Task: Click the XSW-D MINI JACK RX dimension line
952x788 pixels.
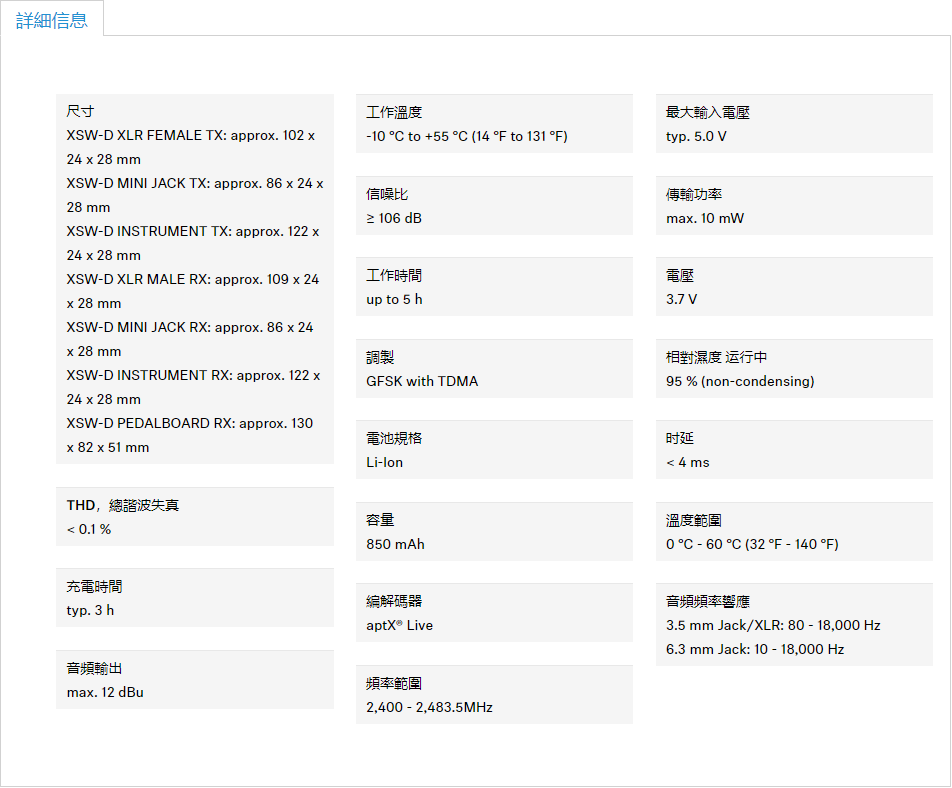Action: 190,339
